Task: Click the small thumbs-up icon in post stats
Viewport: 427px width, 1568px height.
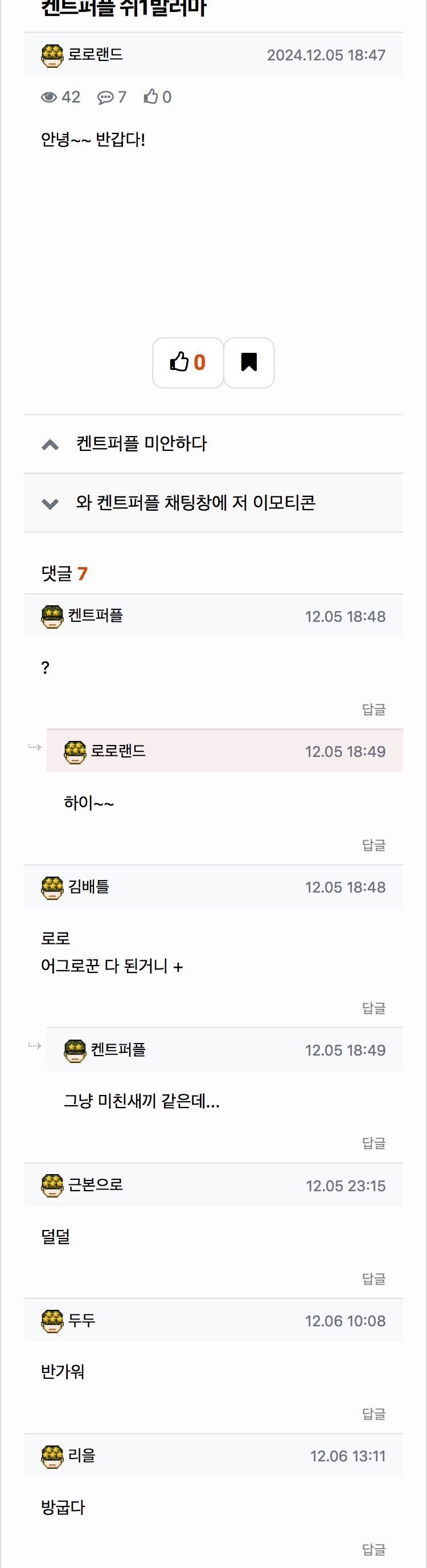Action: (x=151, y=97)
